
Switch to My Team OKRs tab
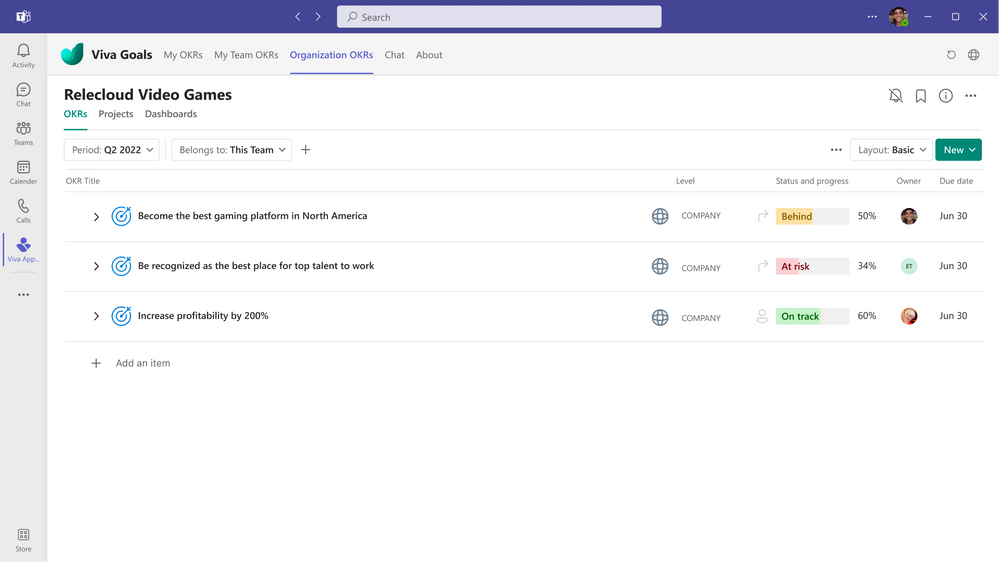click(246, 55)
